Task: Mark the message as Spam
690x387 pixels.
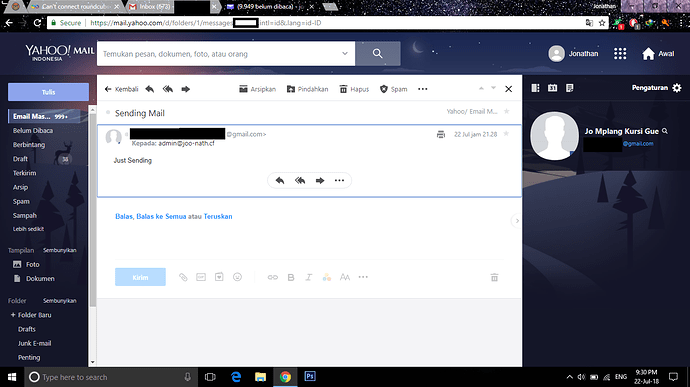Action: 393,89
